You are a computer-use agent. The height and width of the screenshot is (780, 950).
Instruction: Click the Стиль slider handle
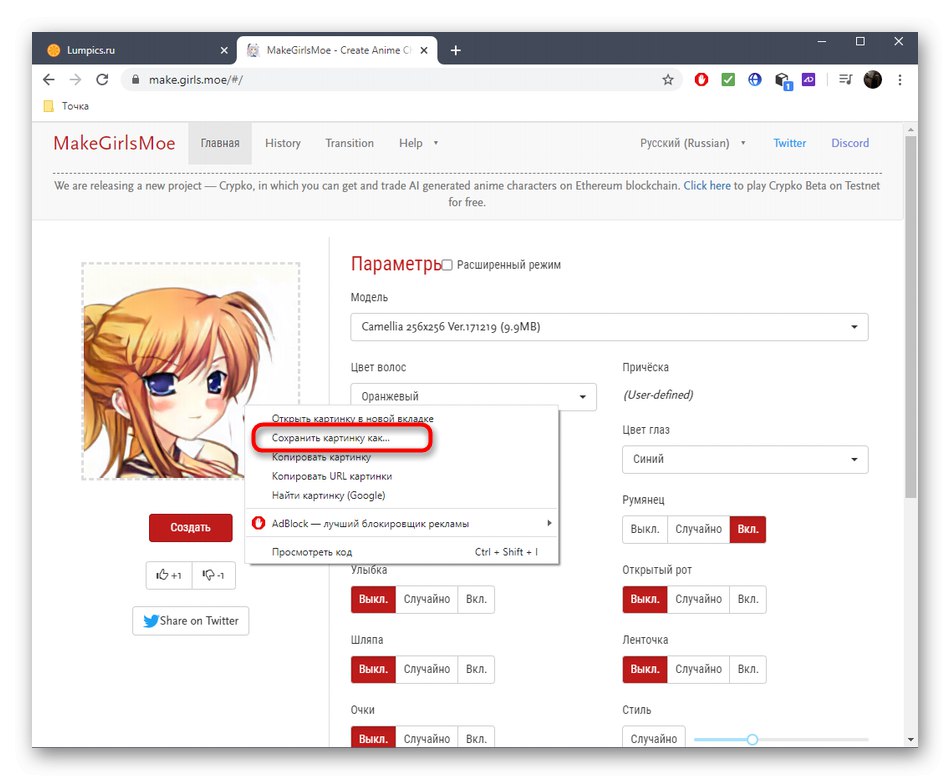752,739
